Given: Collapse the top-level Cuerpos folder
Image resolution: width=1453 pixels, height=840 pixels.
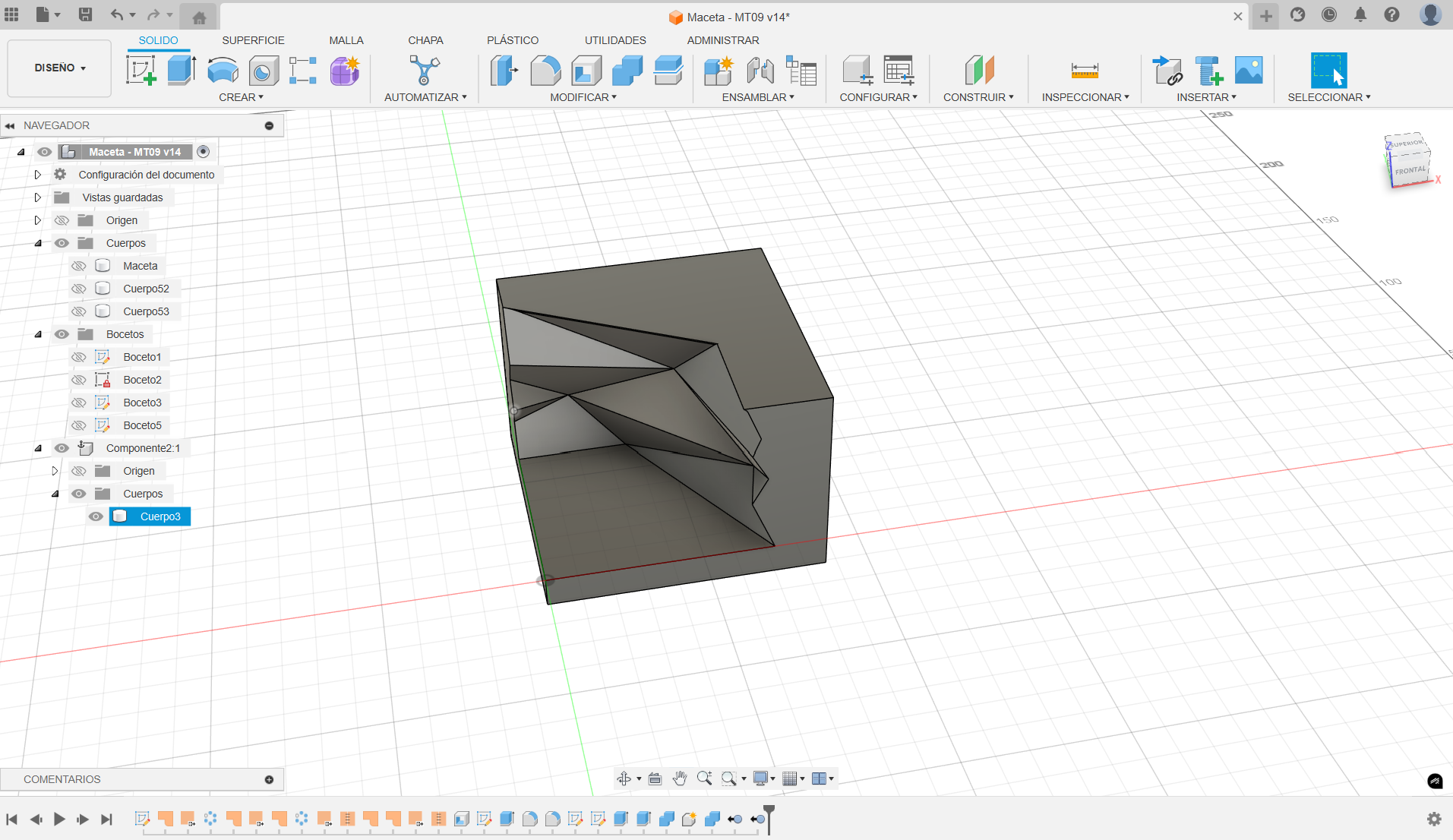Looking at the screenshot, I should coord(38,243).
